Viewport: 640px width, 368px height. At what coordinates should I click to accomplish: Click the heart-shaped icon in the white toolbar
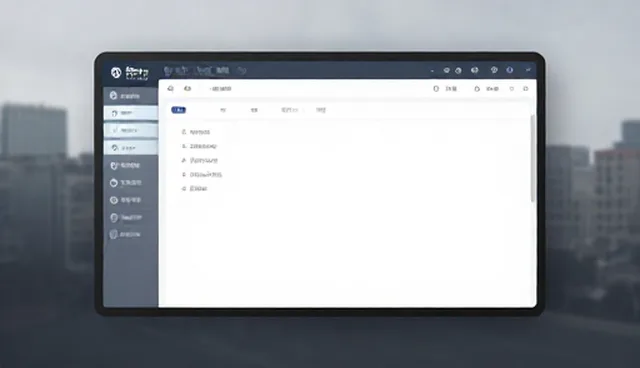(x=511, y=89)
